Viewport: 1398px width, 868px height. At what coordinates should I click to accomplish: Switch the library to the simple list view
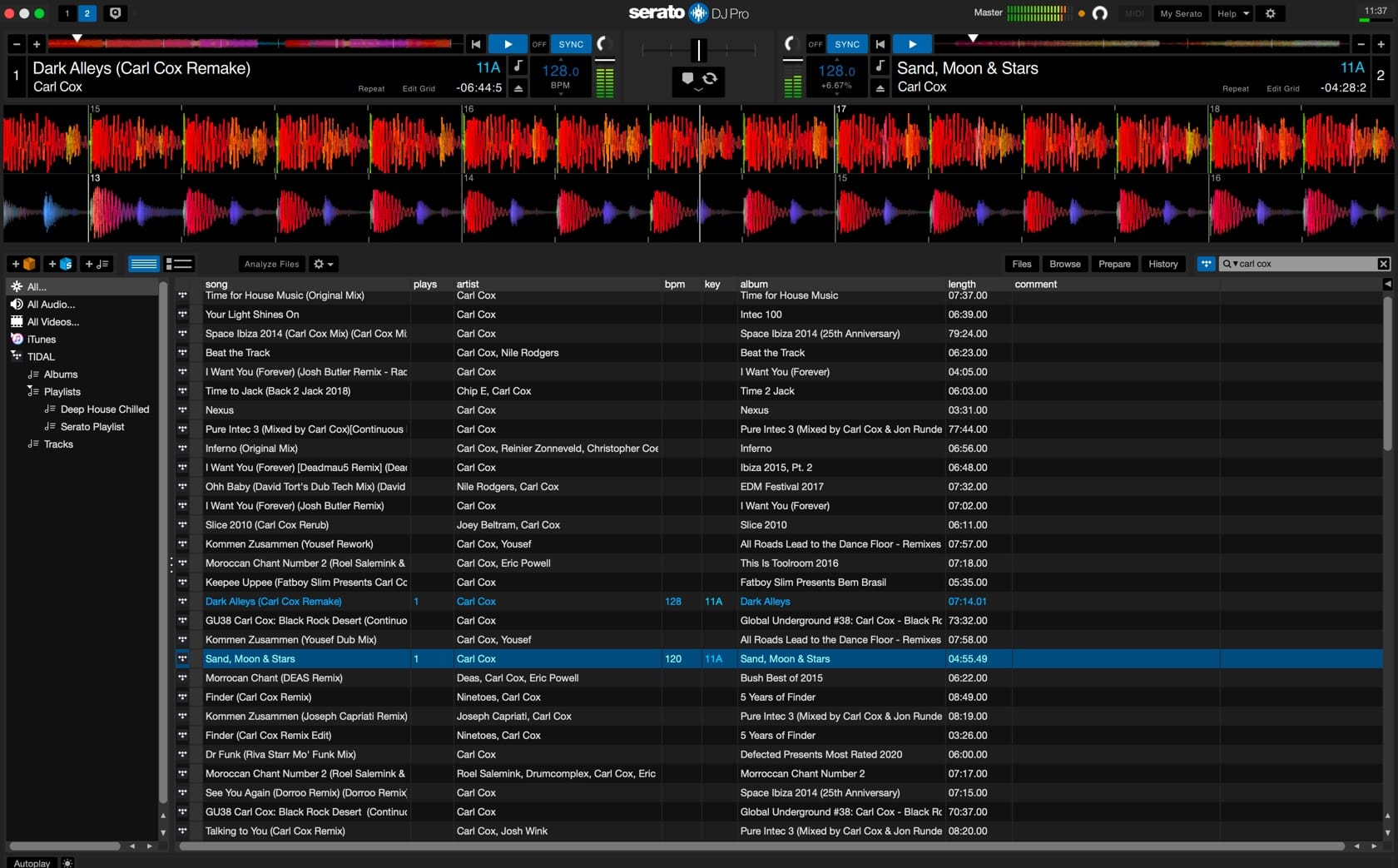coord(143,264)
